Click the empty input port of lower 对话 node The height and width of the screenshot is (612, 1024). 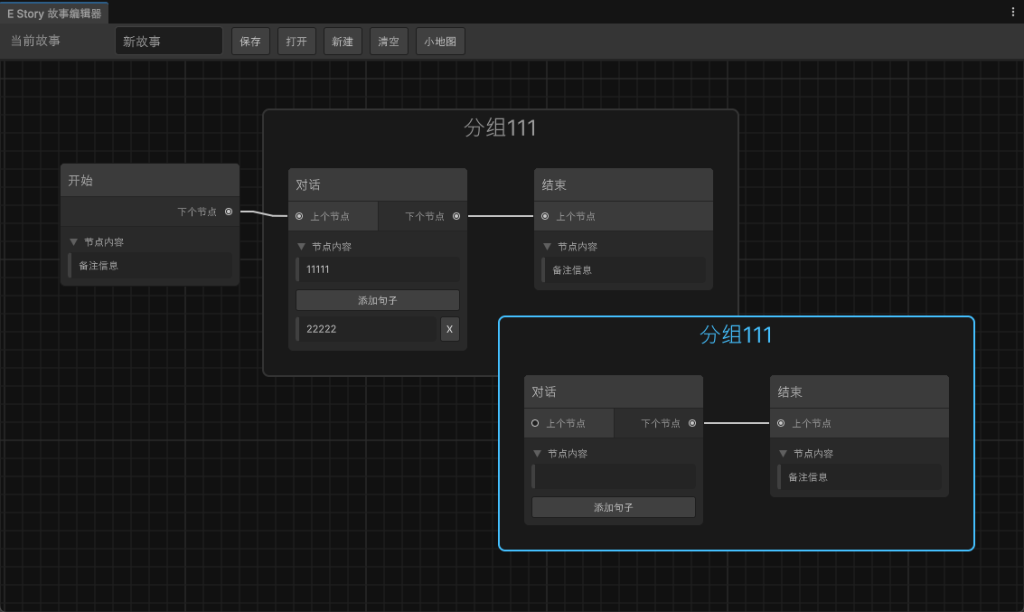[x=535, y=423]
